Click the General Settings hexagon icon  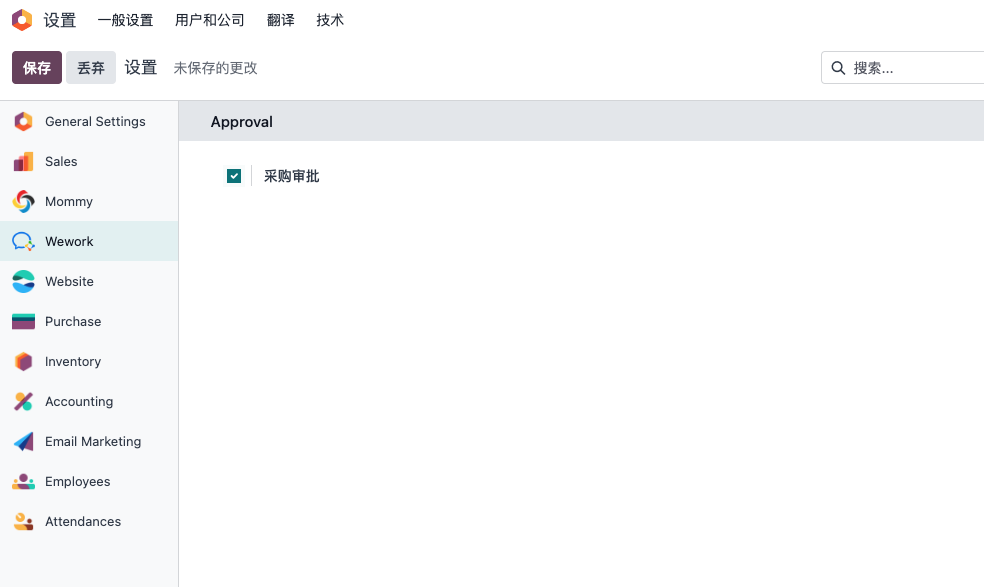[x=23, y=121]
